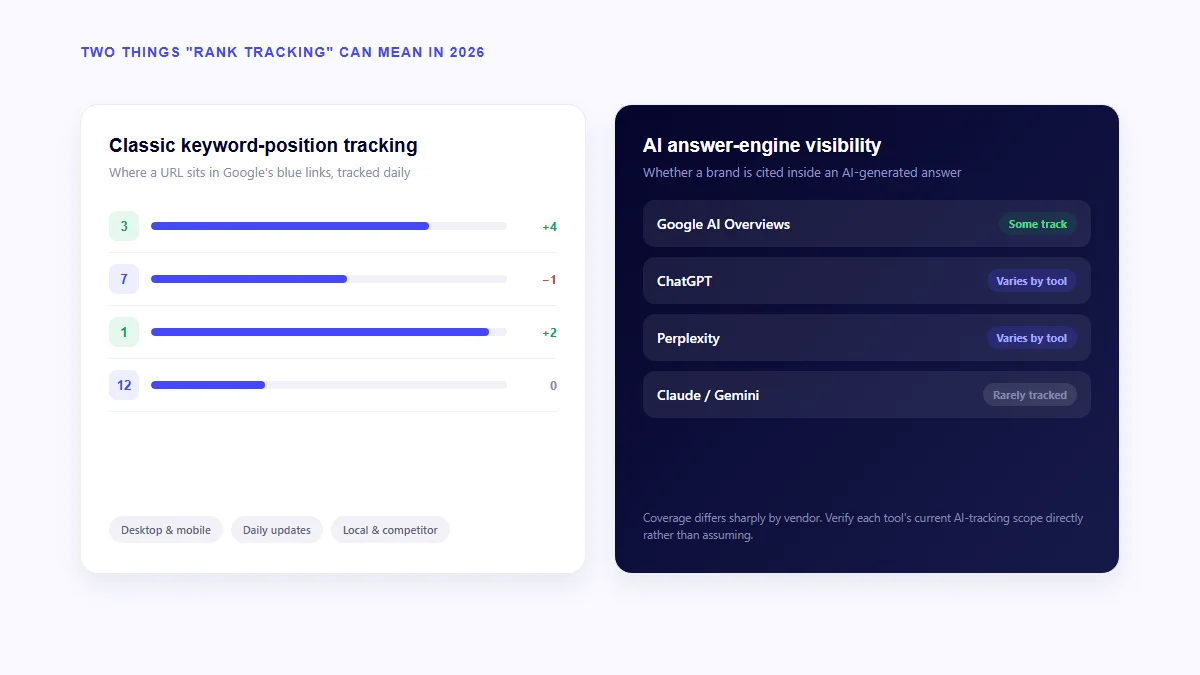Click the "Two things rank tracking" heading
This screenshot has height=675, width=1200.
(283, 52)
